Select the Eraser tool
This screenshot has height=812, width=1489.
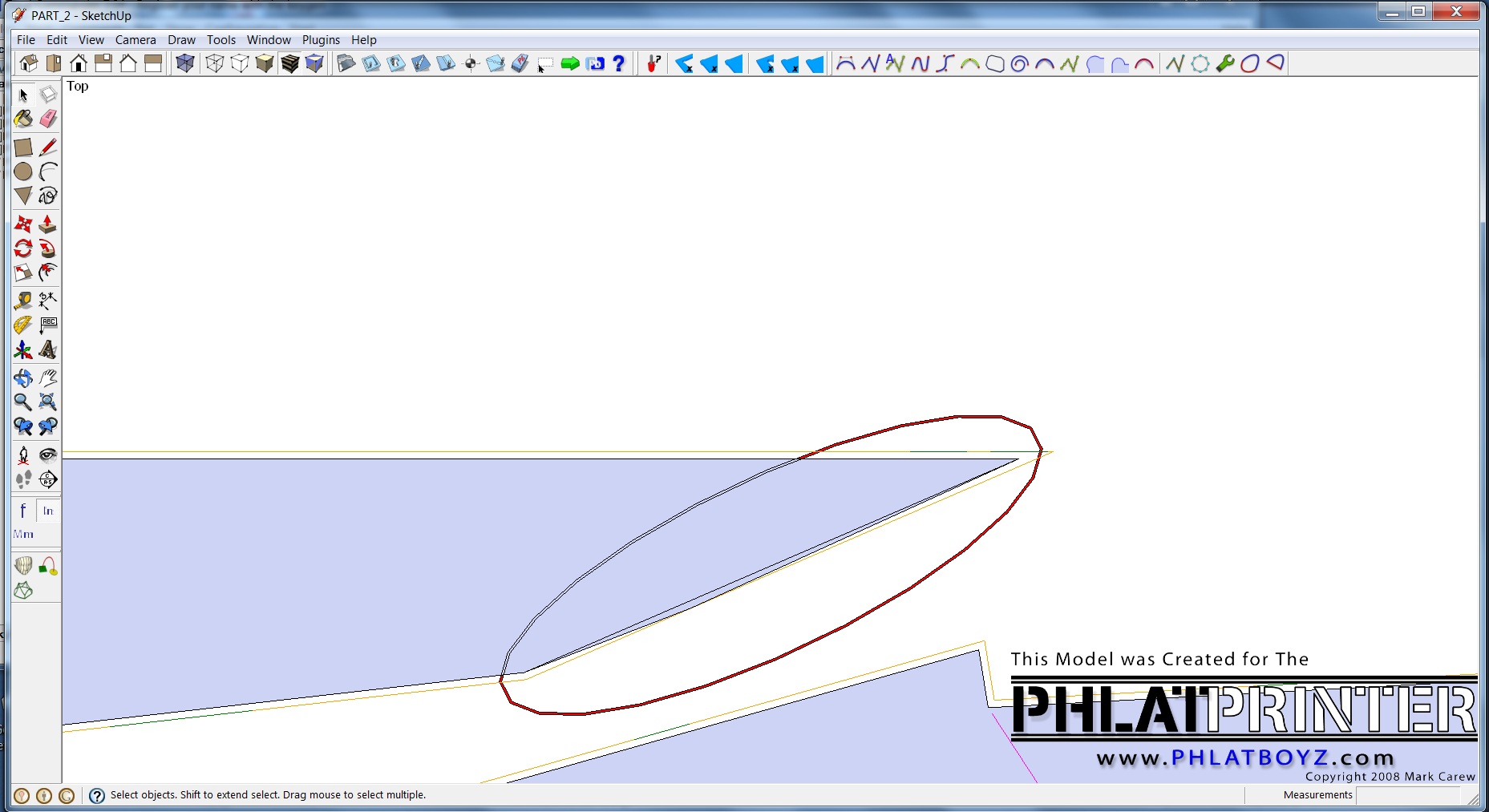tap(48, 119)
